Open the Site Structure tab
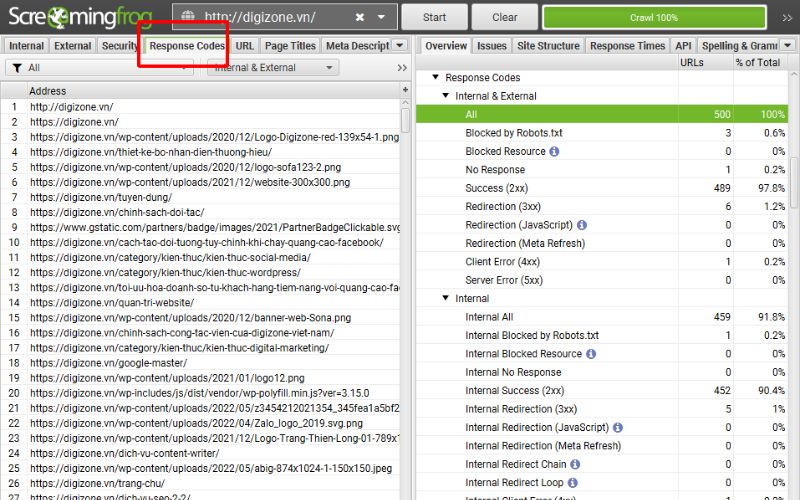 coord(548,46)
